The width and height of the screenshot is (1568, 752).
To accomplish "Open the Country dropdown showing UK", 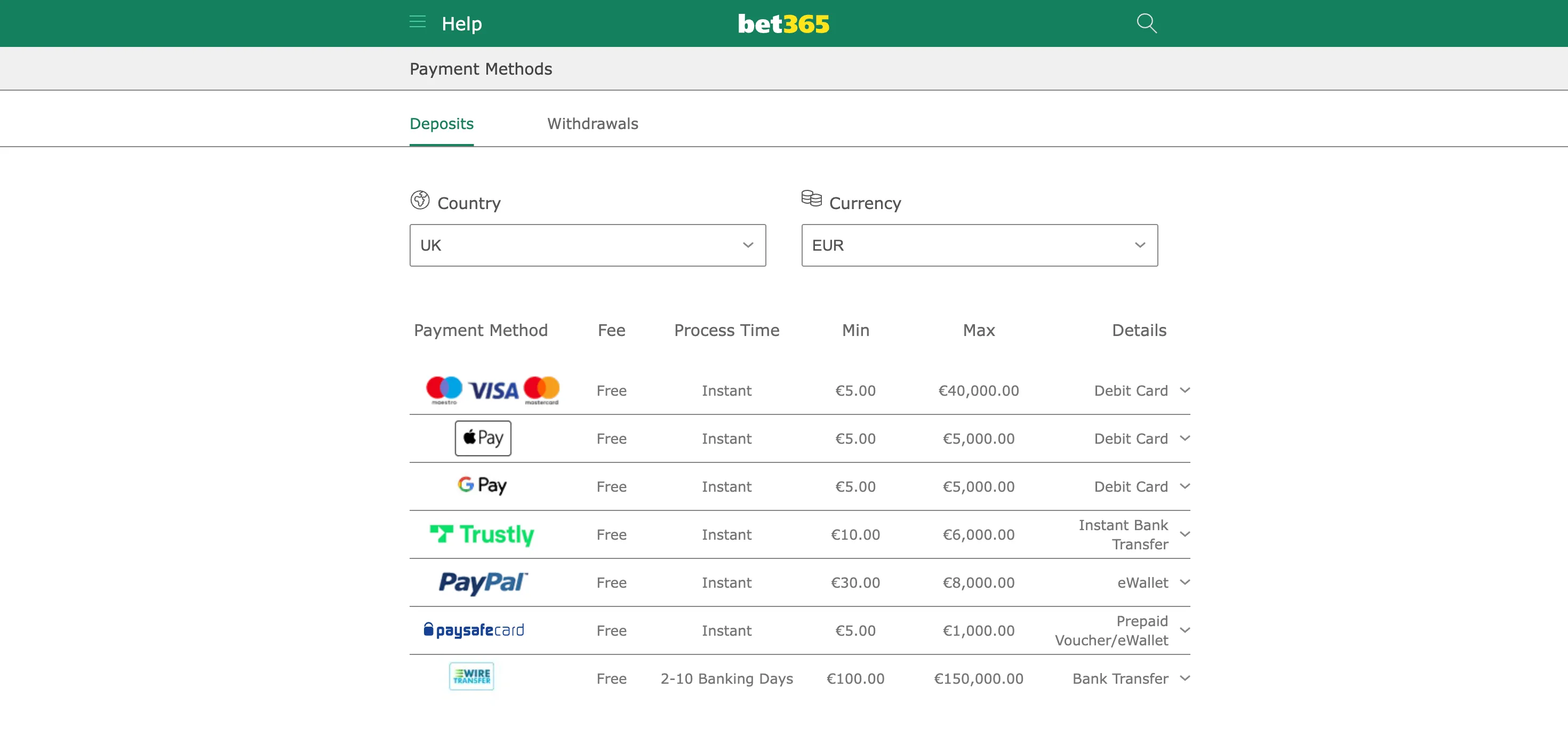I will point(587,245).
